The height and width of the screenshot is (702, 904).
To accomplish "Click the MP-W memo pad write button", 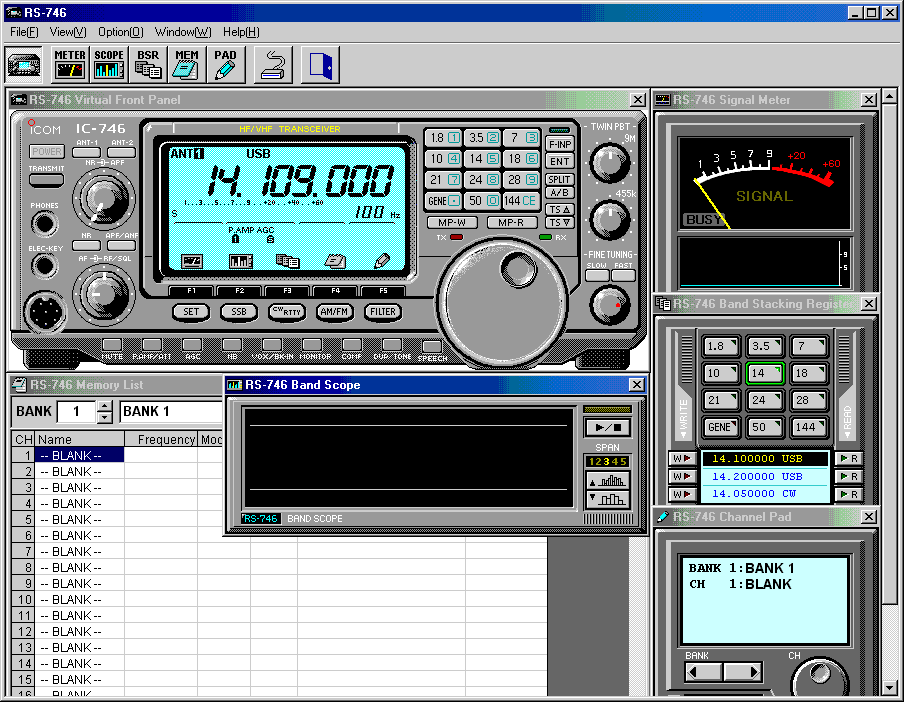I will (452, 222).
